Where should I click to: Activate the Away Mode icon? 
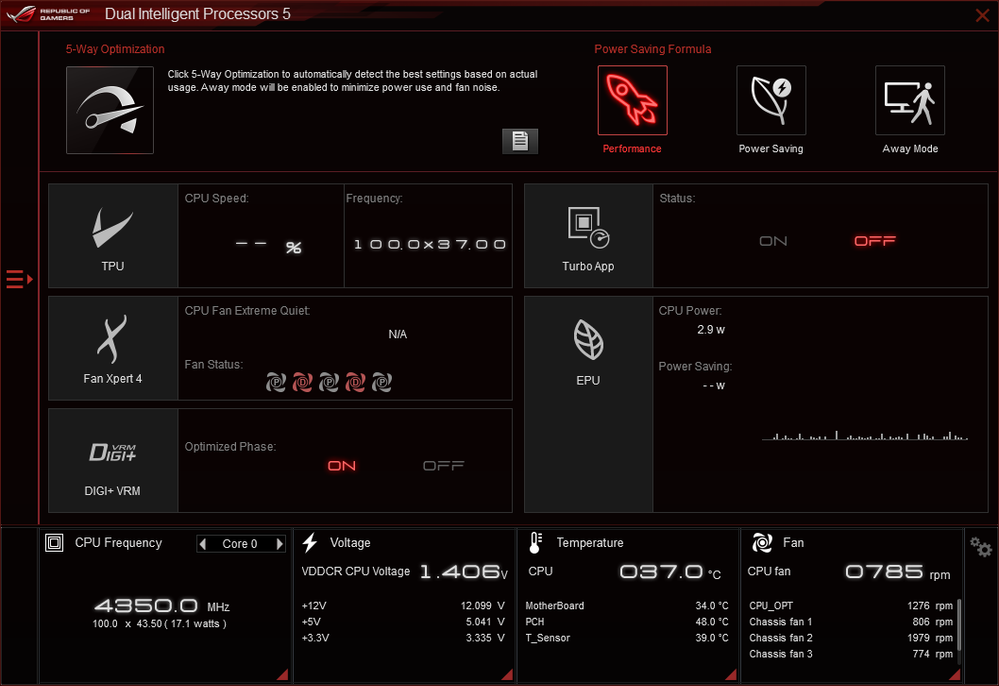pyautogui.click(x=910, y=100)
